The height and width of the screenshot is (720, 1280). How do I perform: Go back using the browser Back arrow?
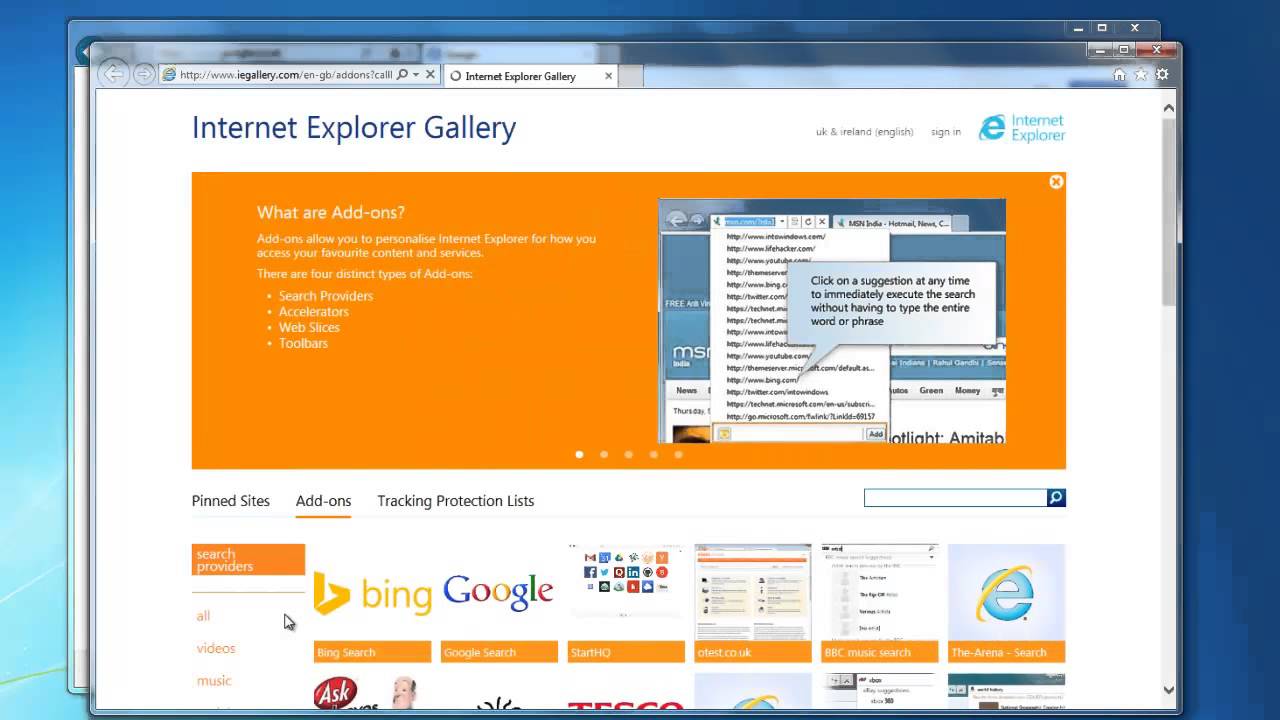tap(114, 74)
